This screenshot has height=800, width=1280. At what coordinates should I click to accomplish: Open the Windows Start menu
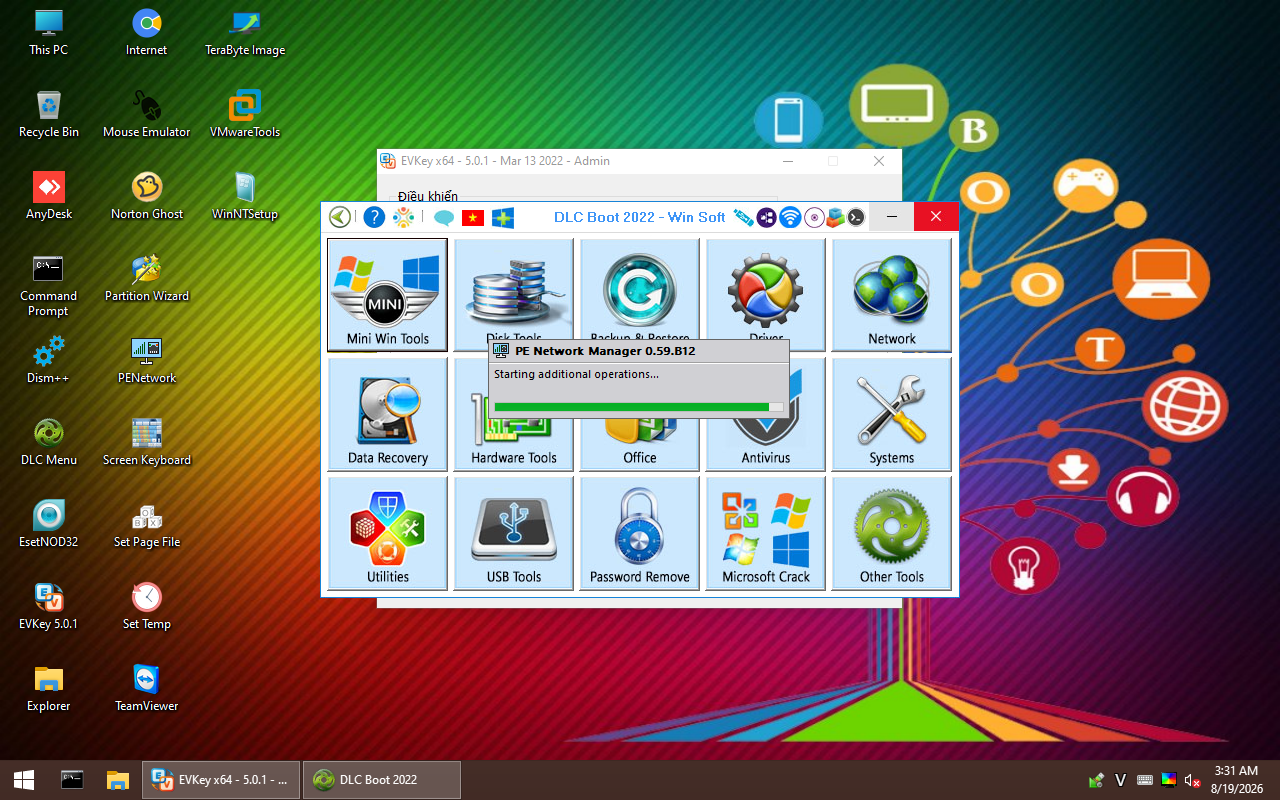(x=24, y=780)
